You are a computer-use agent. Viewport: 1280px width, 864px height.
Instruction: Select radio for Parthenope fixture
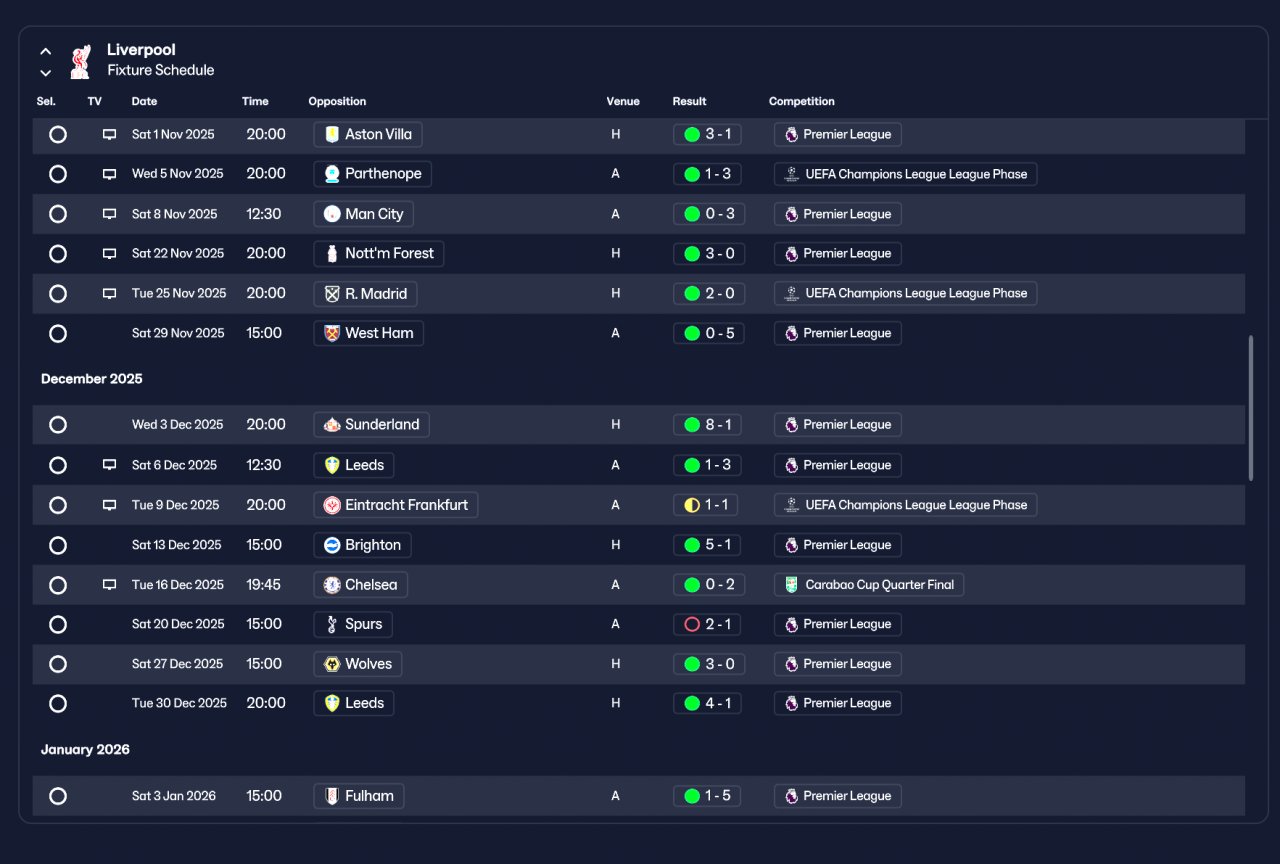[x=58, y=174]
